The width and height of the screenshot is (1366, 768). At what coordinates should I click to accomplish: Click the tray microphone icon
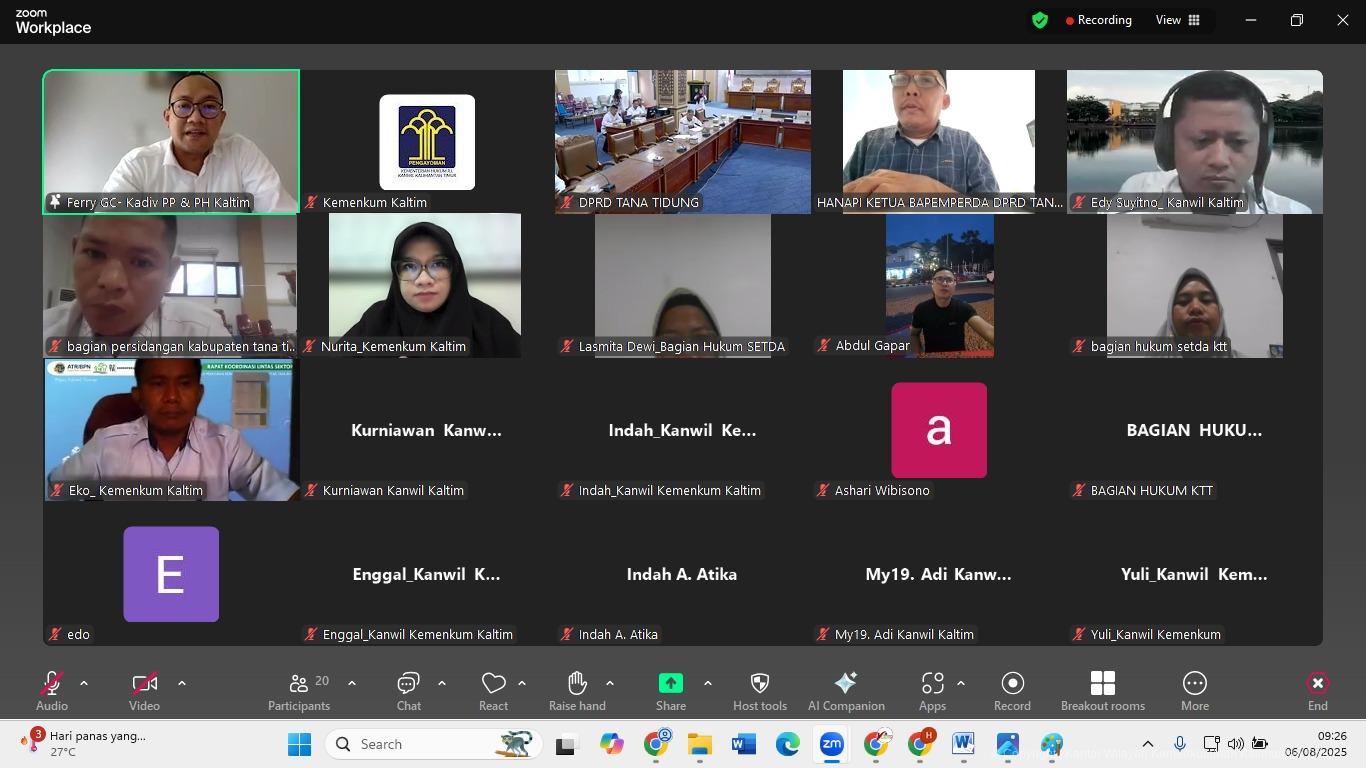(x=1180, y=744)
